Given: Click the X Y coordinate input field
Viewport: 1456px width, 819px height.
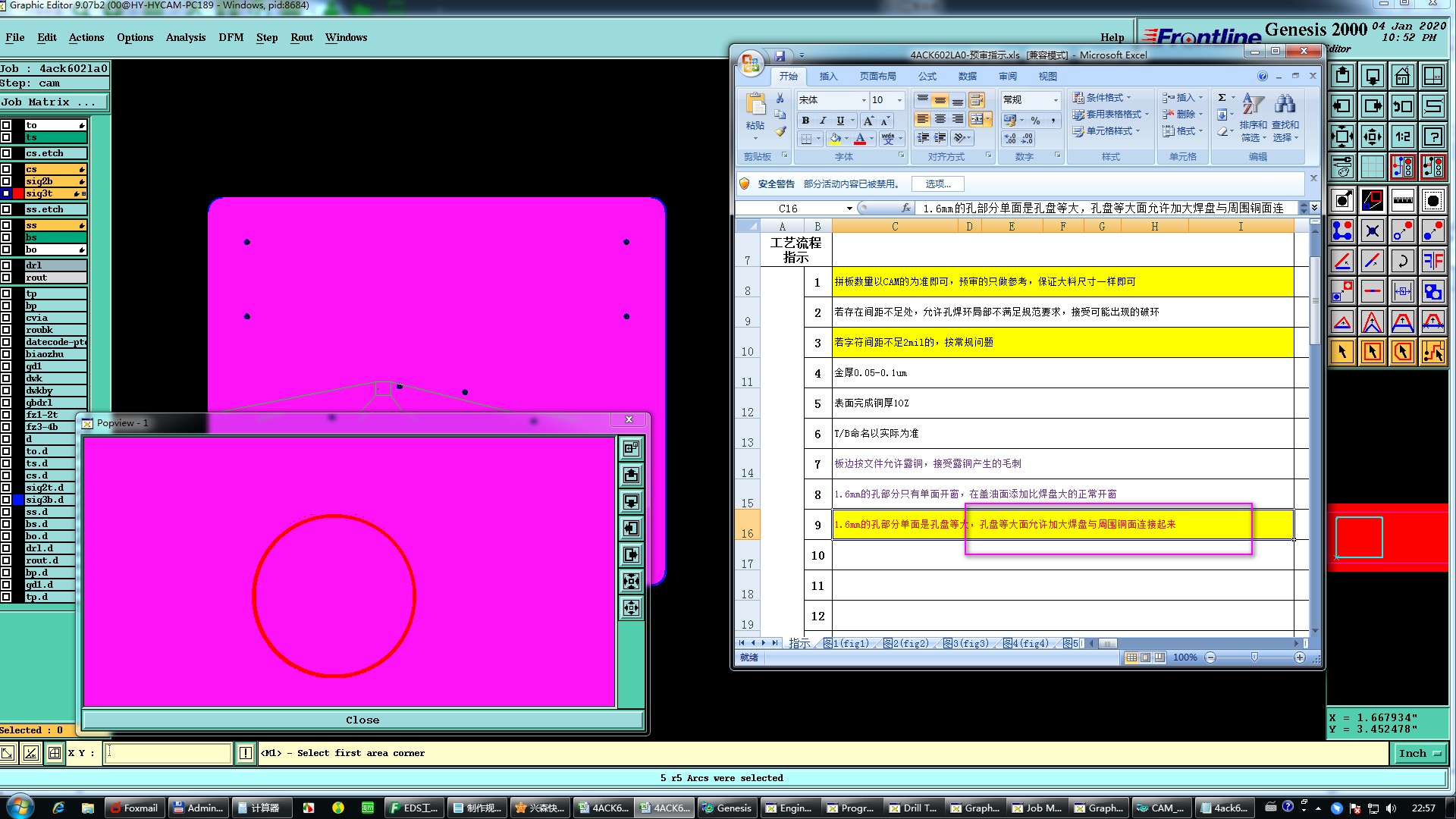Looking at the screenshot, I should point(168,753).
